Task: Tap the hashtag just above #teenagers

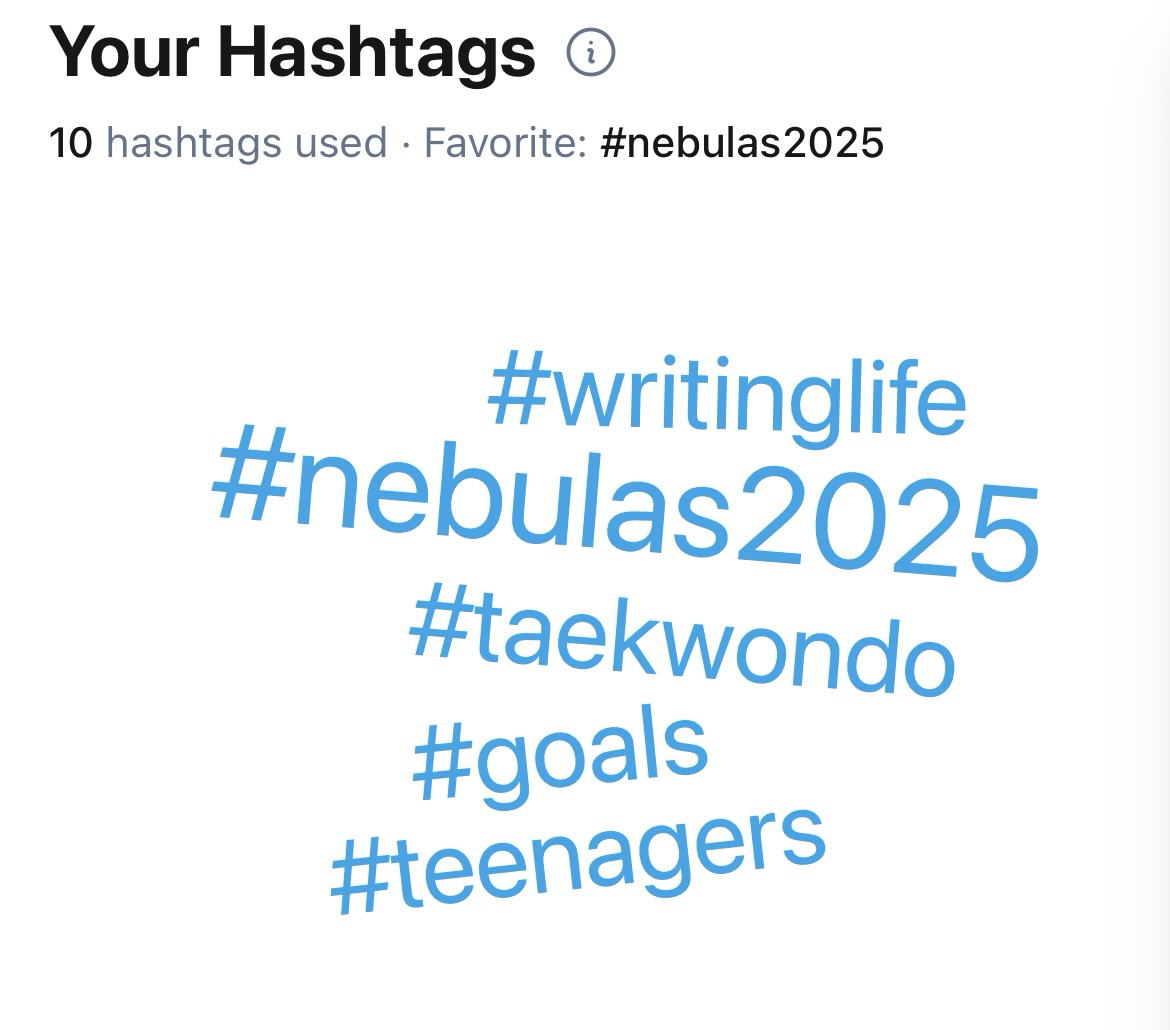Action: [560, 755]
